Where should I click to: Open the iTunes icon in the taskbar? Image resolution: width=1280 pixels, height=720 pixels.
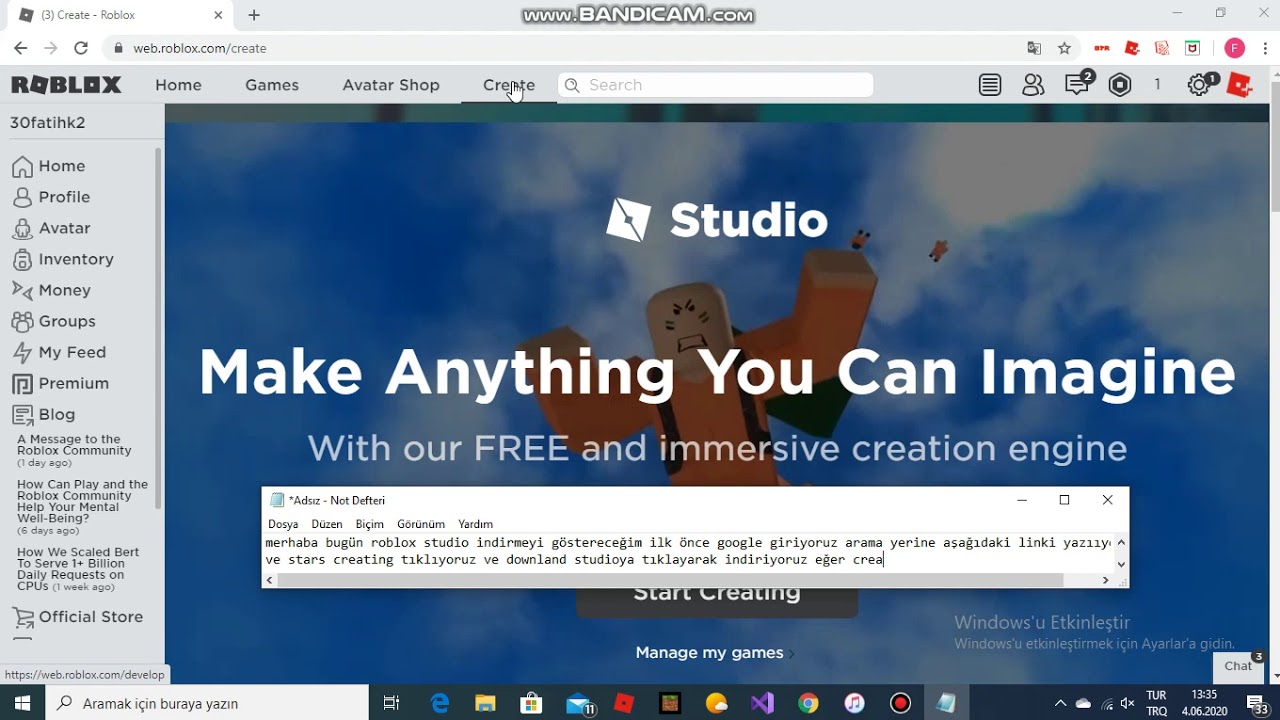pos(854,703)
